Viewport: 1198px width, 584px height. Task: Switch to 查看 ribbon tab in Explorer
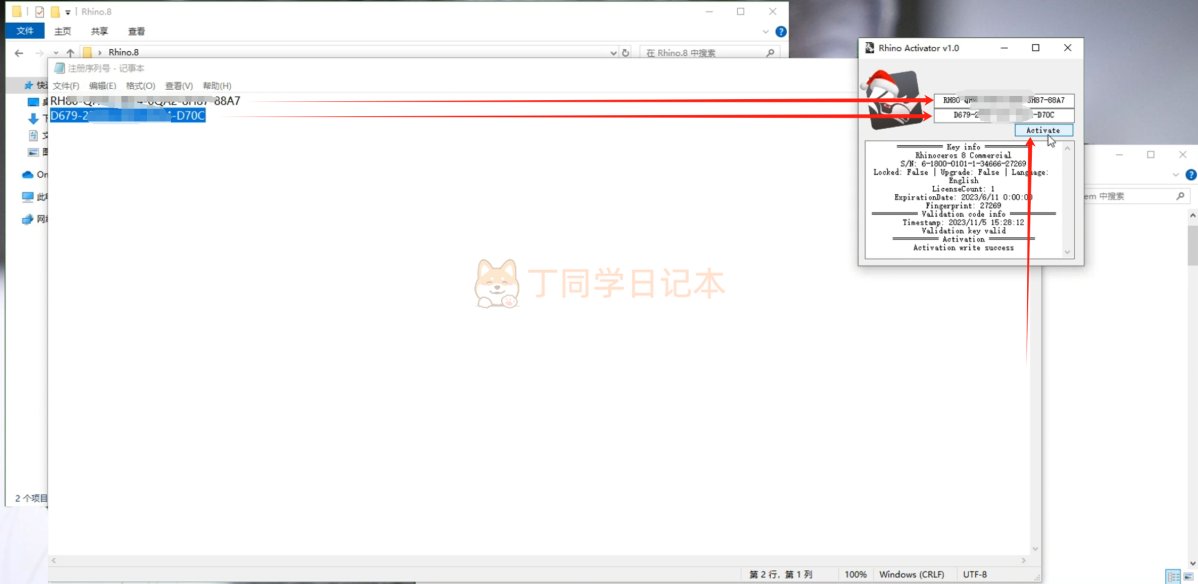[137, 31]
